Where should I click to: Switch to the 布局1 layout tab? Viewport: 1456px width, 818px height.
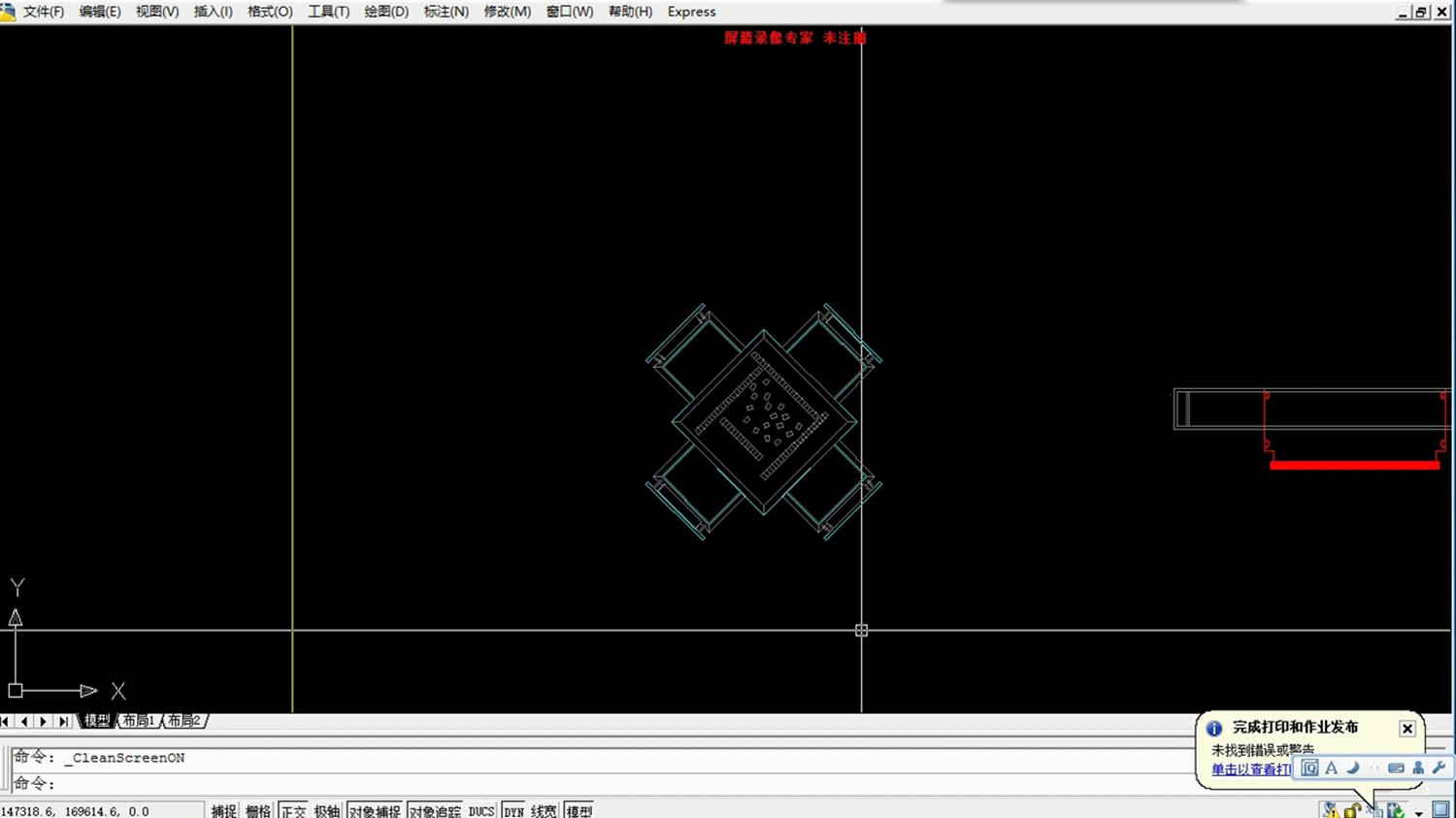pos(139,721)
